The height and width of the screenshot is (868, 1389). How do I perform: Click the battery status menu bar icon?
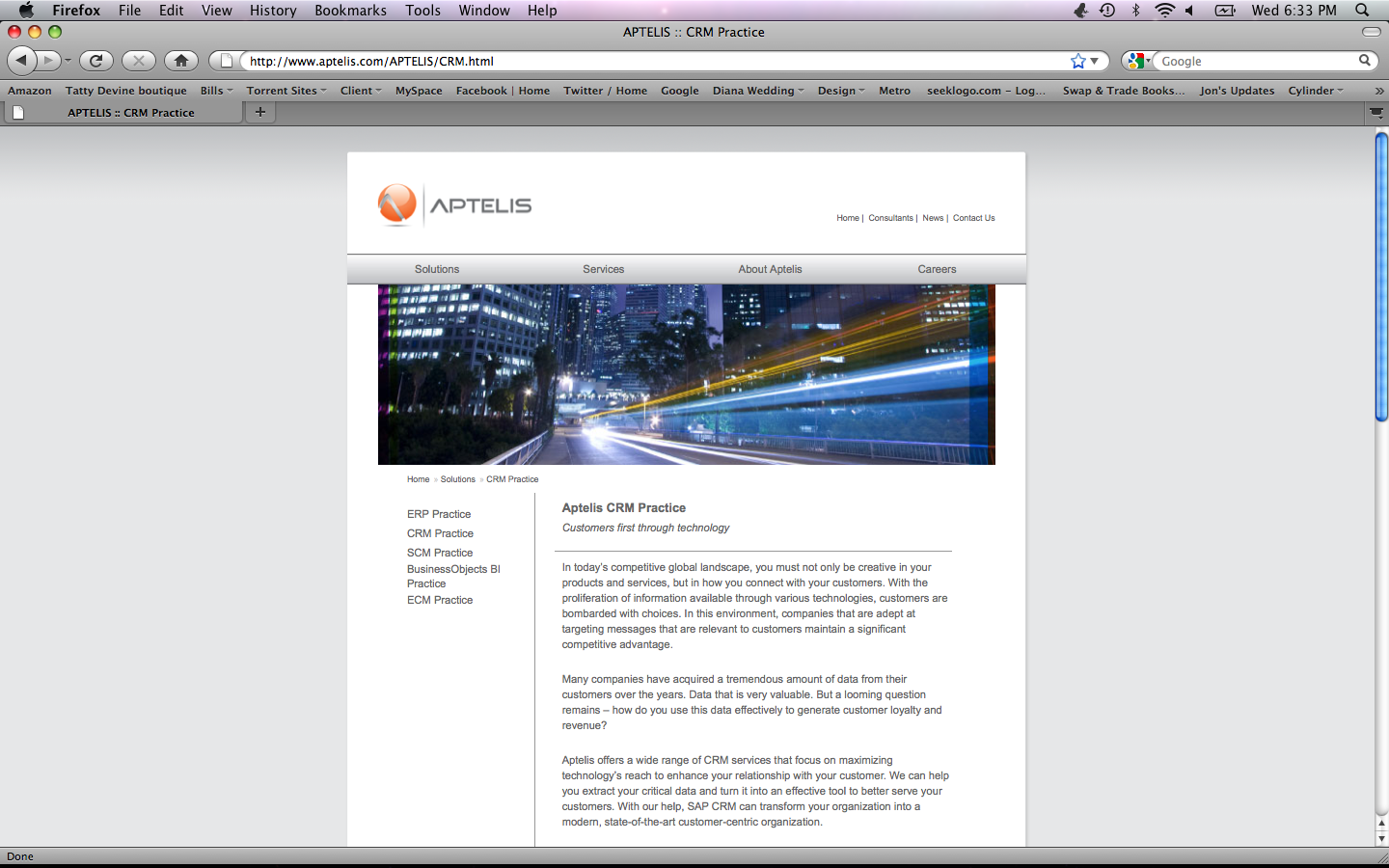(1225, 10)
